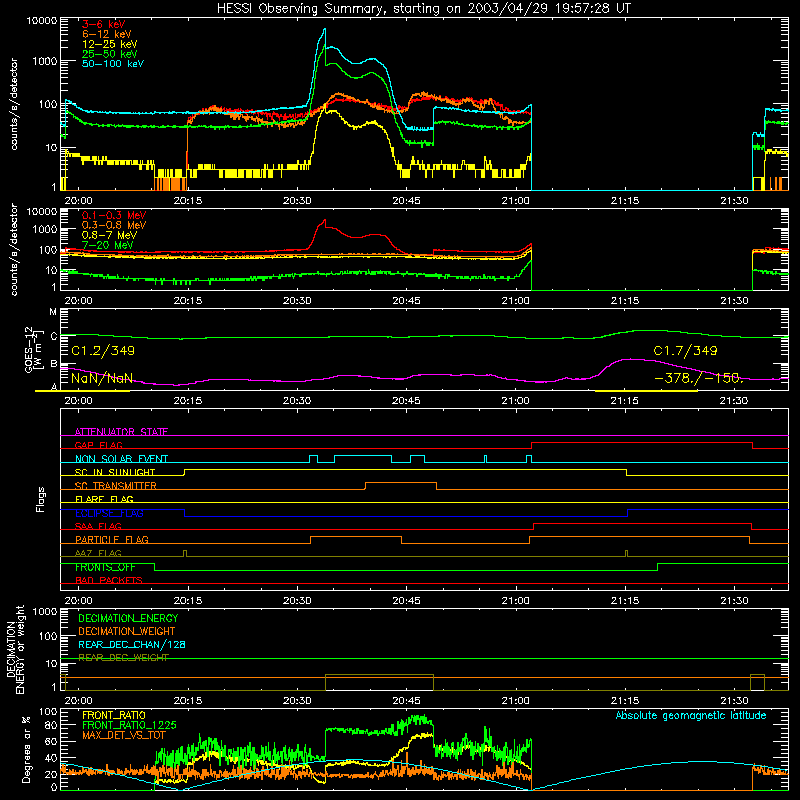The image size is (800, 800).
Task: Select the SAA_FLAG label
Action: point(98,526)
